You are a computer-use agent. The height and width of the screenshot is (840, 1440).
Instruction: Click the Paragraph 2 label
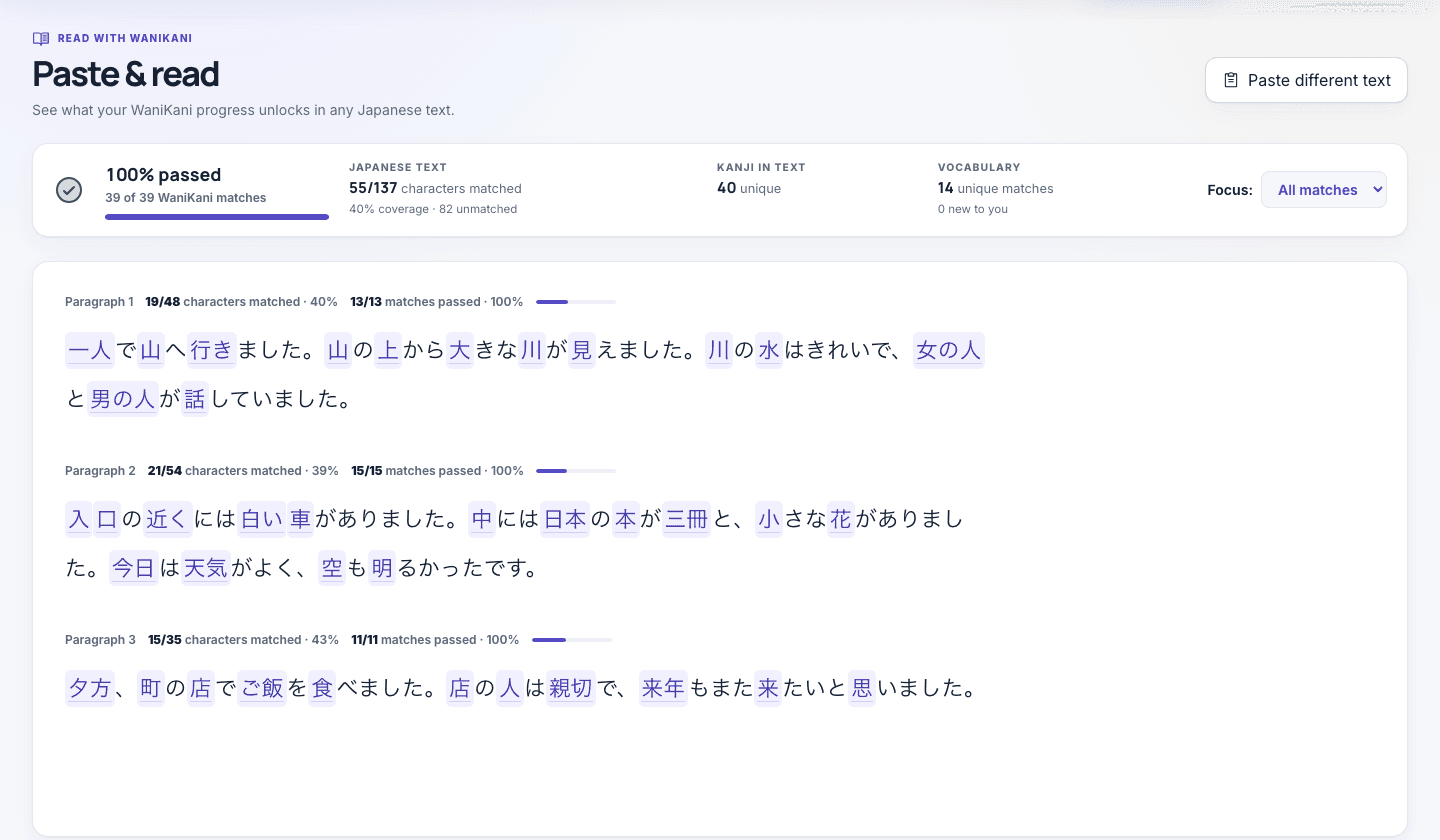[100, 471]
